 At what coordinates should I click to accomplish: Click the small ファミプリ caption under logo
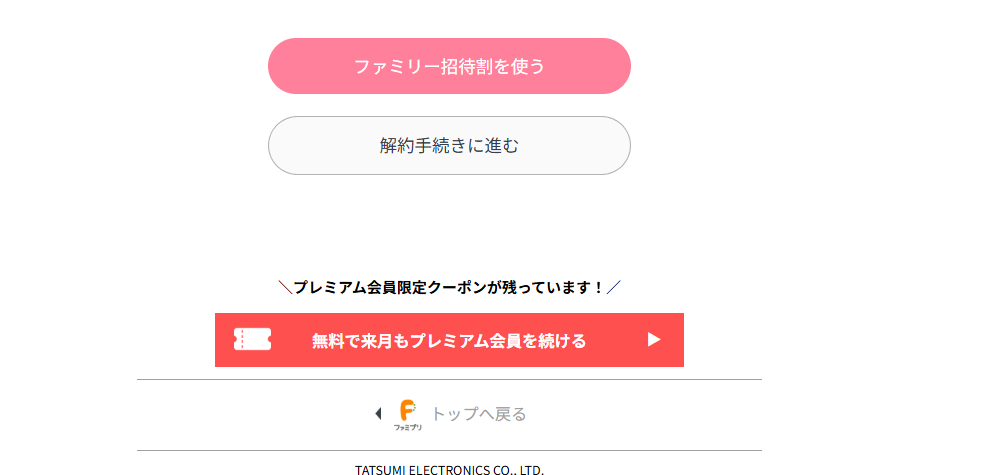[409, 427]
